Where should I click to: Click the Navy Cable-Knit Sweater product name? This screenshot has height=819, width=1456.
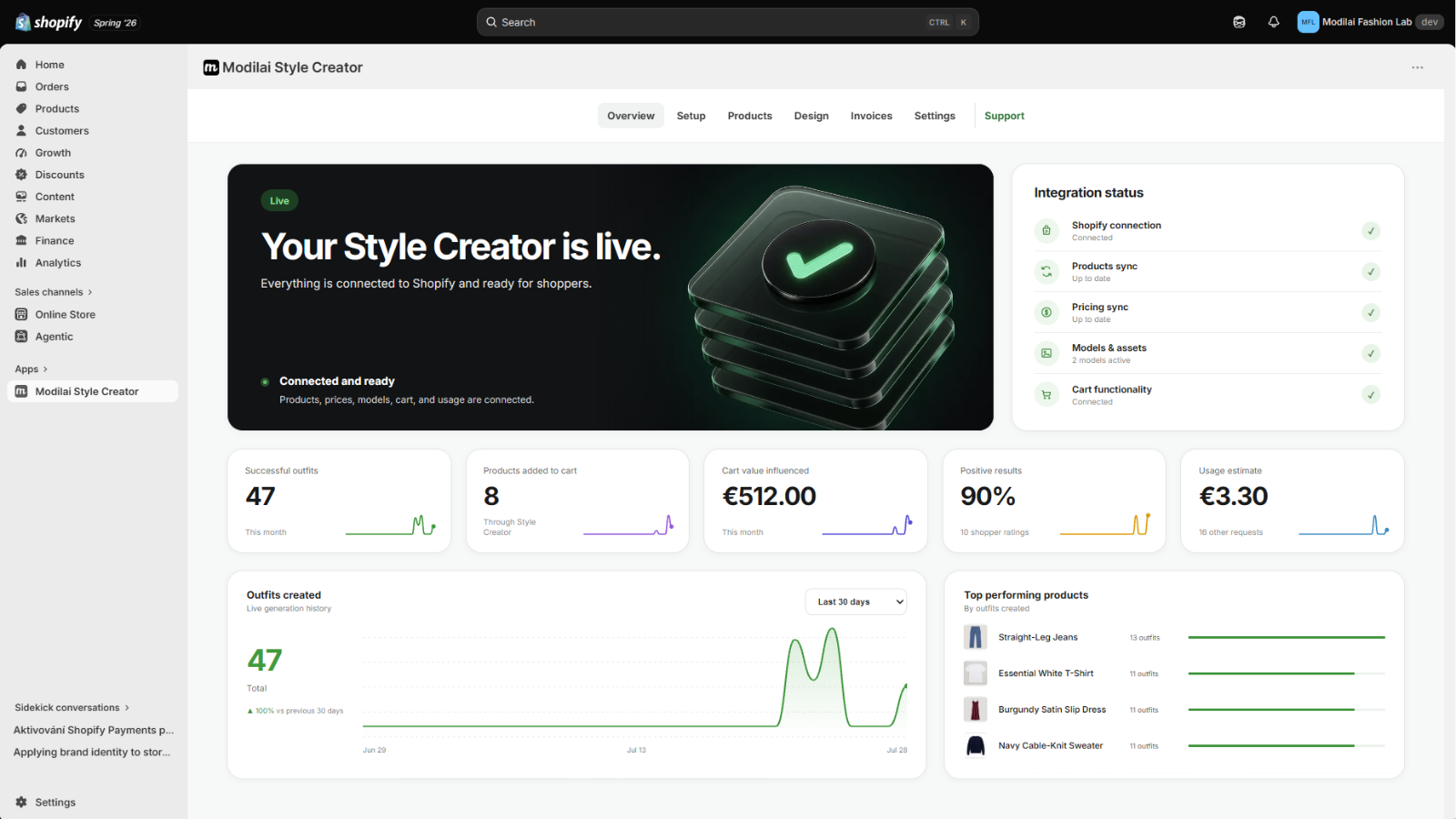(1050, 745)
